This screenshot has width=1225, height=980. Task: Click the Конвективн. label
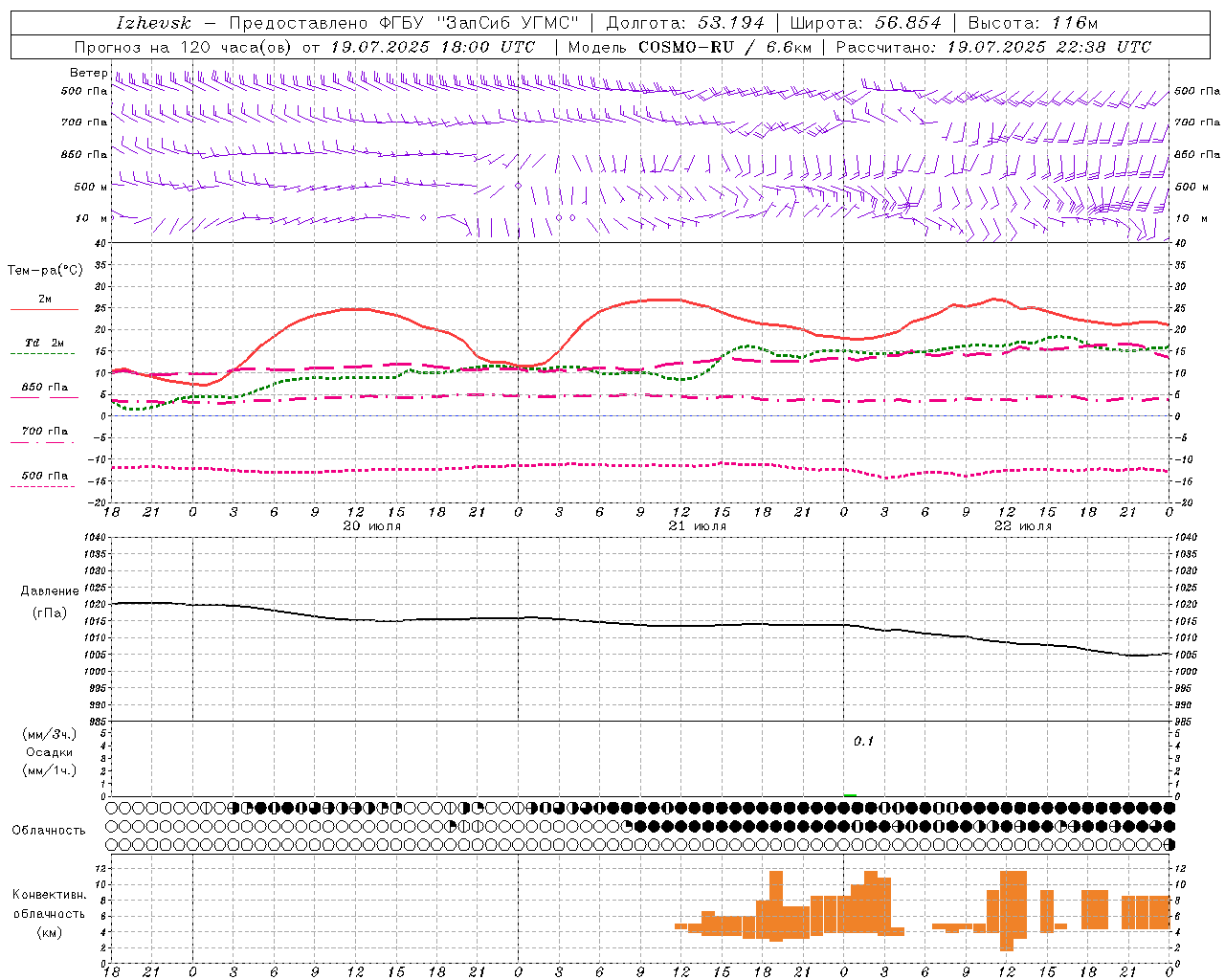[49, 895]
